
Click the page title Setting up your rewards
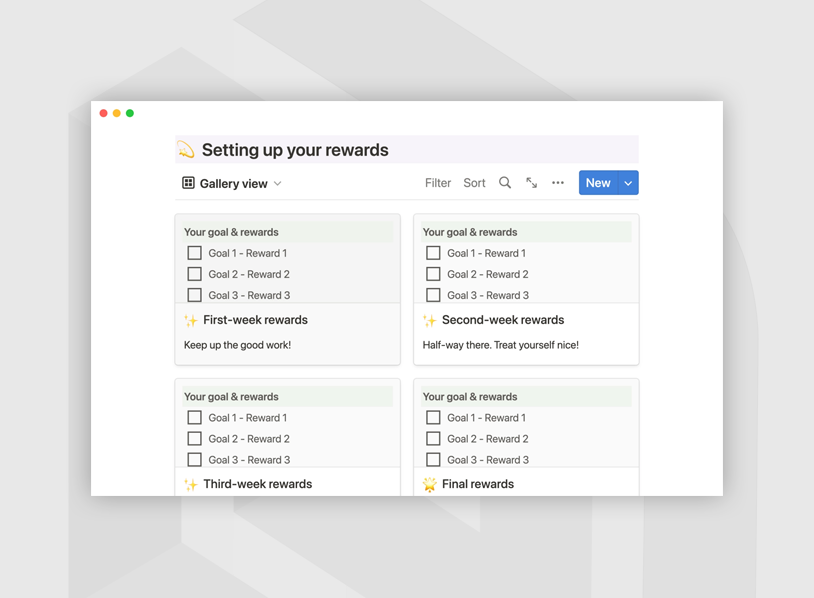click(295, 150)
